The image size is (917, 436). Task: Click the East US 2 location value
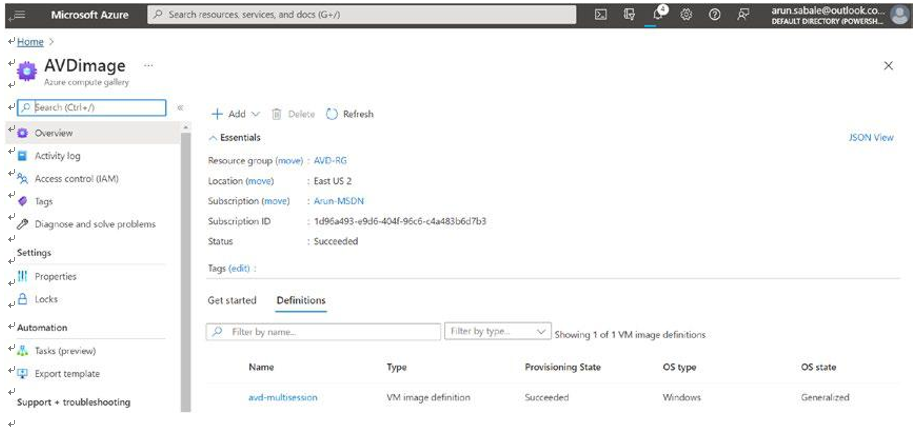click(x=333, y=181)
